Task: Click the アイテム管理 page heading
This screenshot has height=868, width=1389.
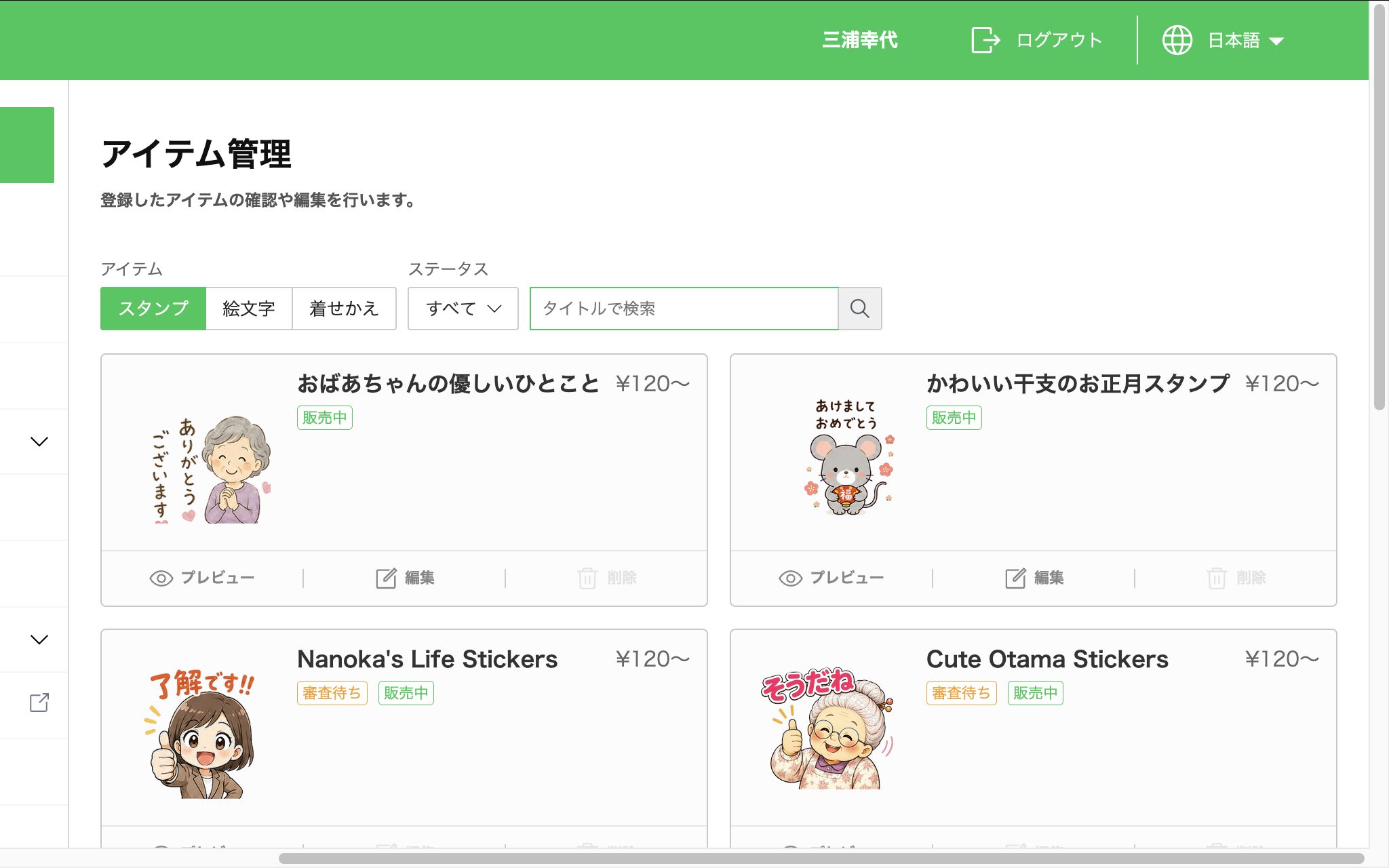Action: pos(197,154)
